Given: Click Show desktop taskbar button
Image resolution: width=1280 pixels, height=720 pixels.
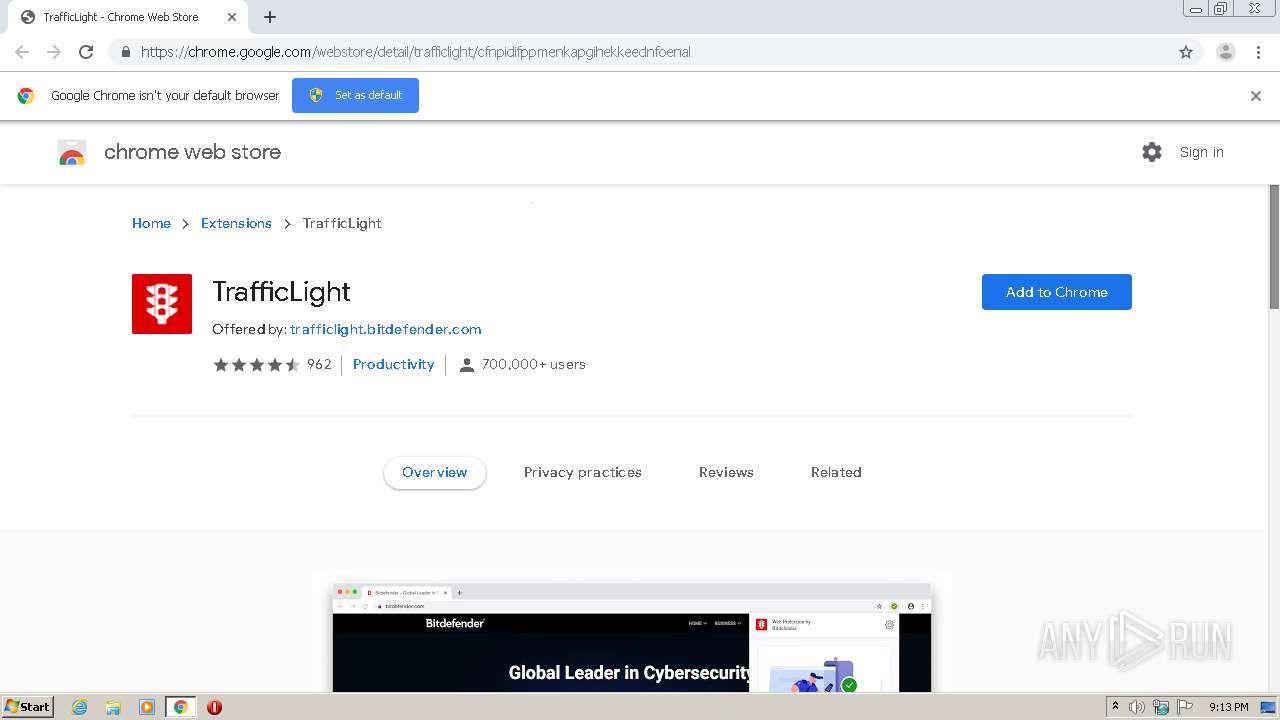Looking at the screenshot, I should point(1269,707).
